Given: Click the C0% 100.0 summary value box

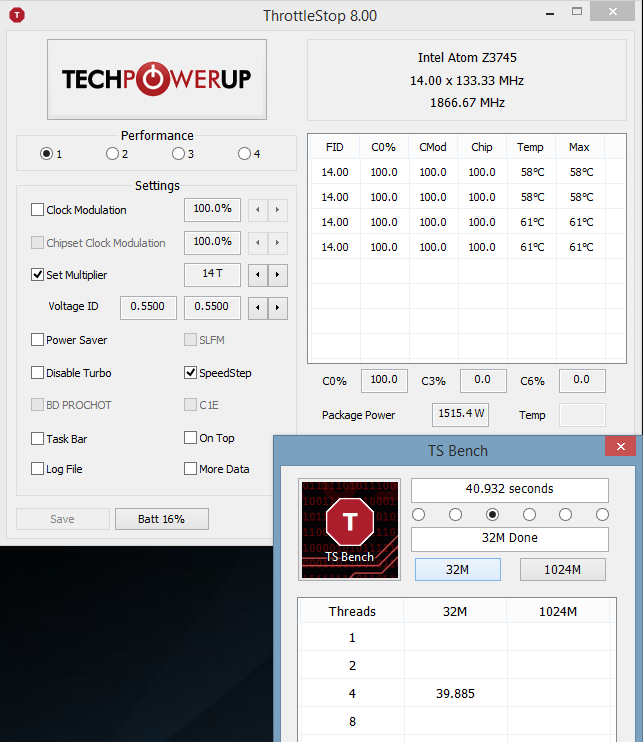Looking at the screenshot, I should tap(384, 380).
